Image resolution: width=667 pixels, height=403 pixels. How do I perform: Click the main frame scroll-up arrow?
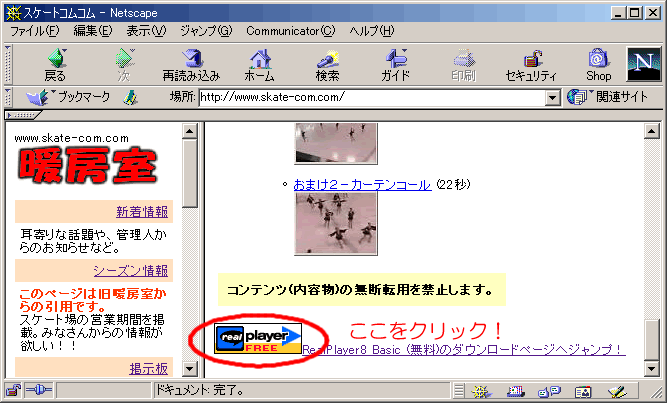(652, 131)
